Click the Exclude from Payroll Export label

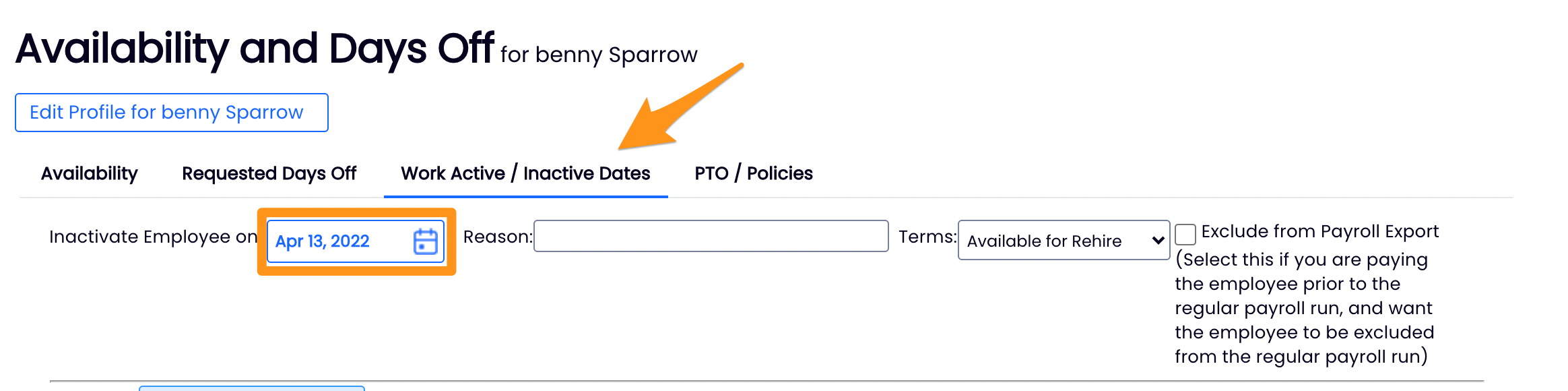[x=1319, y=232]
